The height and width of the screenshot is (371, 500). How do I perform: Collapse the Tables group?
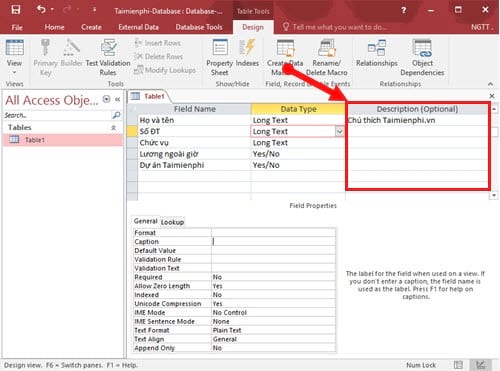point(113,128)
